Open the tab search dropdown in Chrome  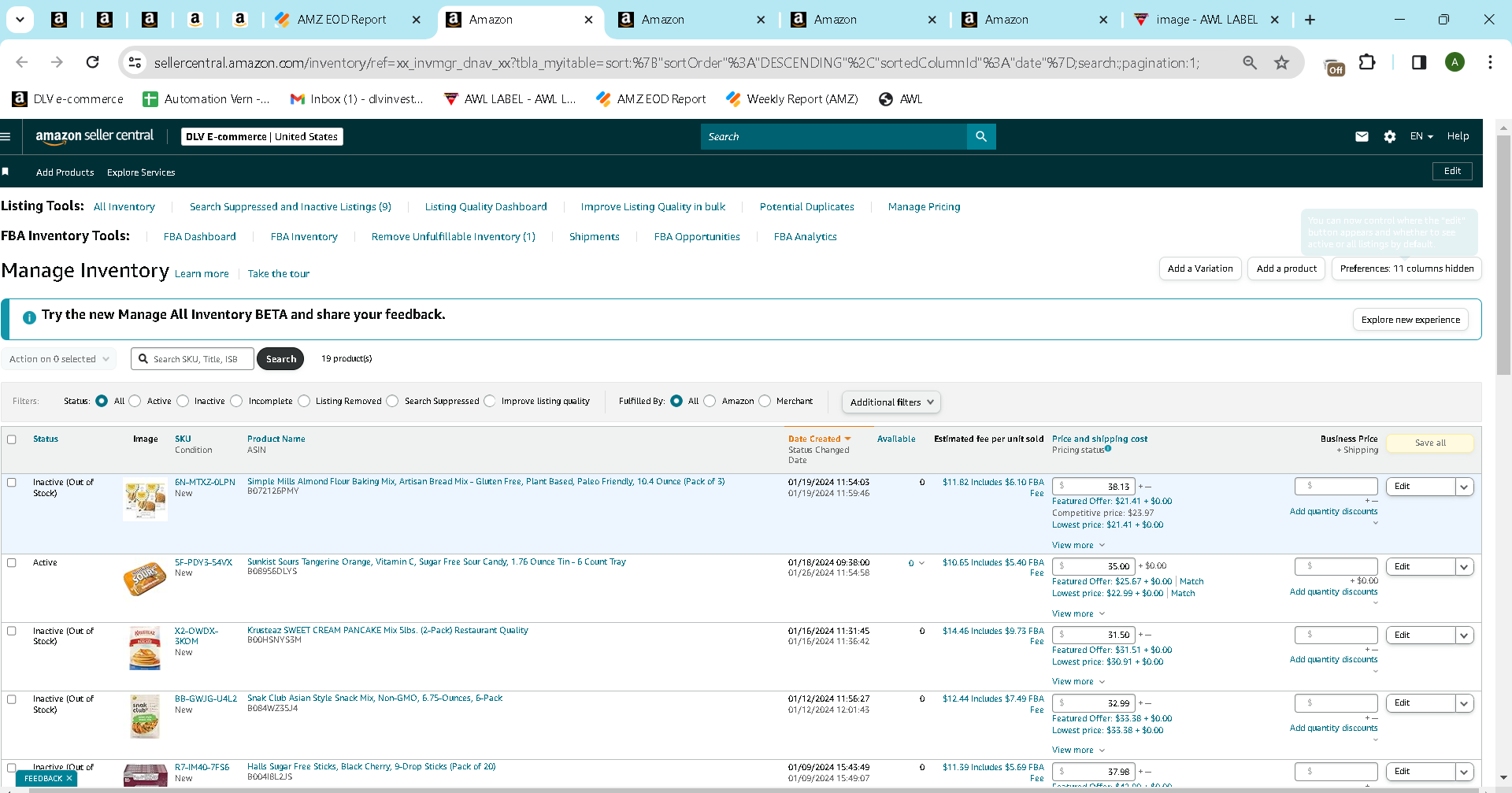click(x=20, y=20)
